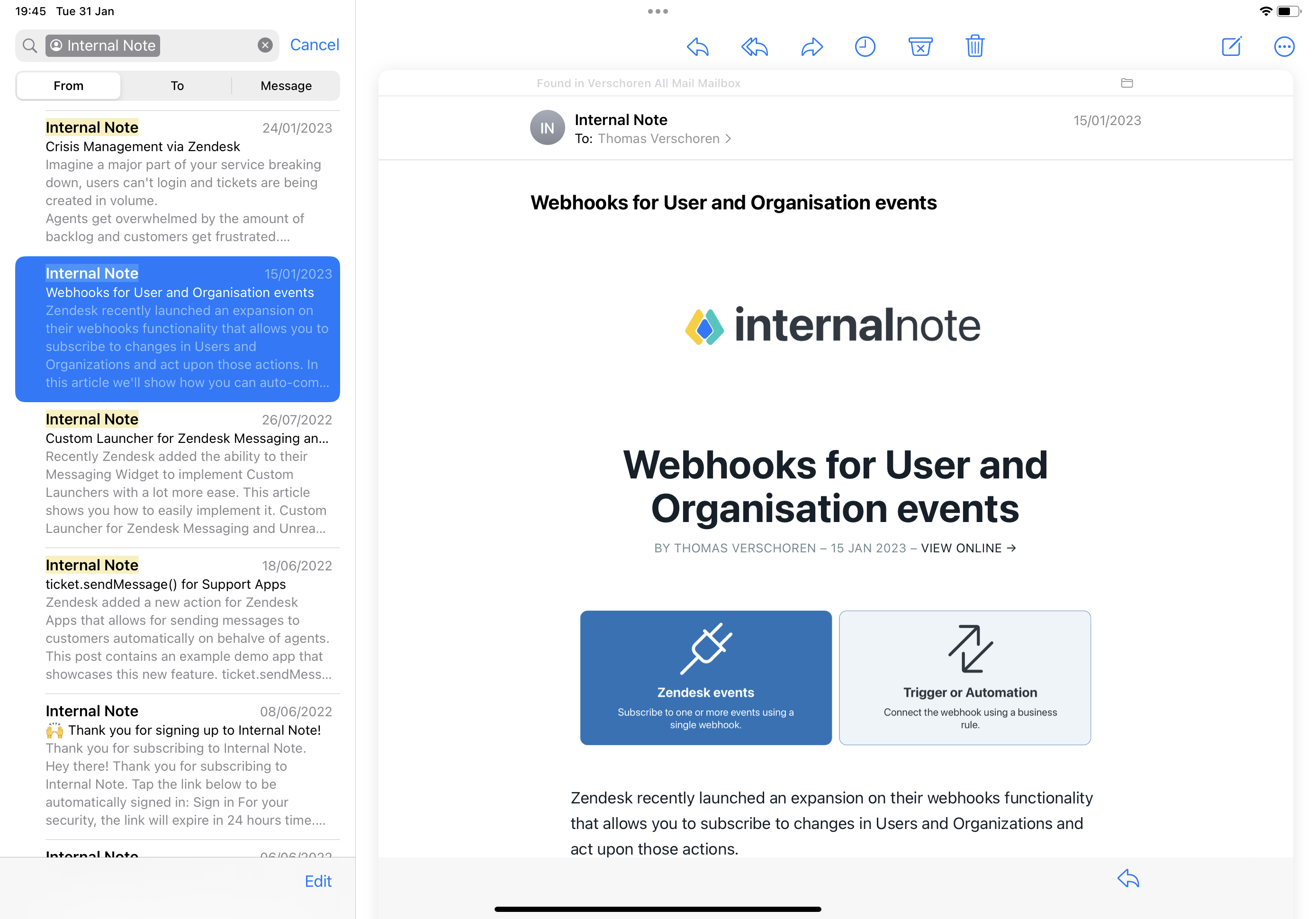The image size is (1316, 919).
Task: Tap the 15/01/2023 date in message header
Action: click(x=1107, y=120)
